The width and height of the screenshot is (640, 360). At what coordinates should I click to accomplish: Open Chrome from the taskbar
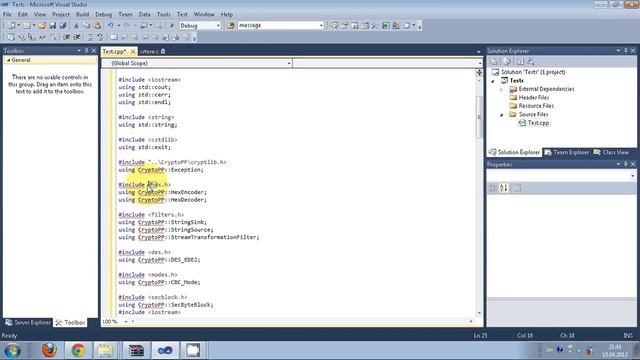78,350
